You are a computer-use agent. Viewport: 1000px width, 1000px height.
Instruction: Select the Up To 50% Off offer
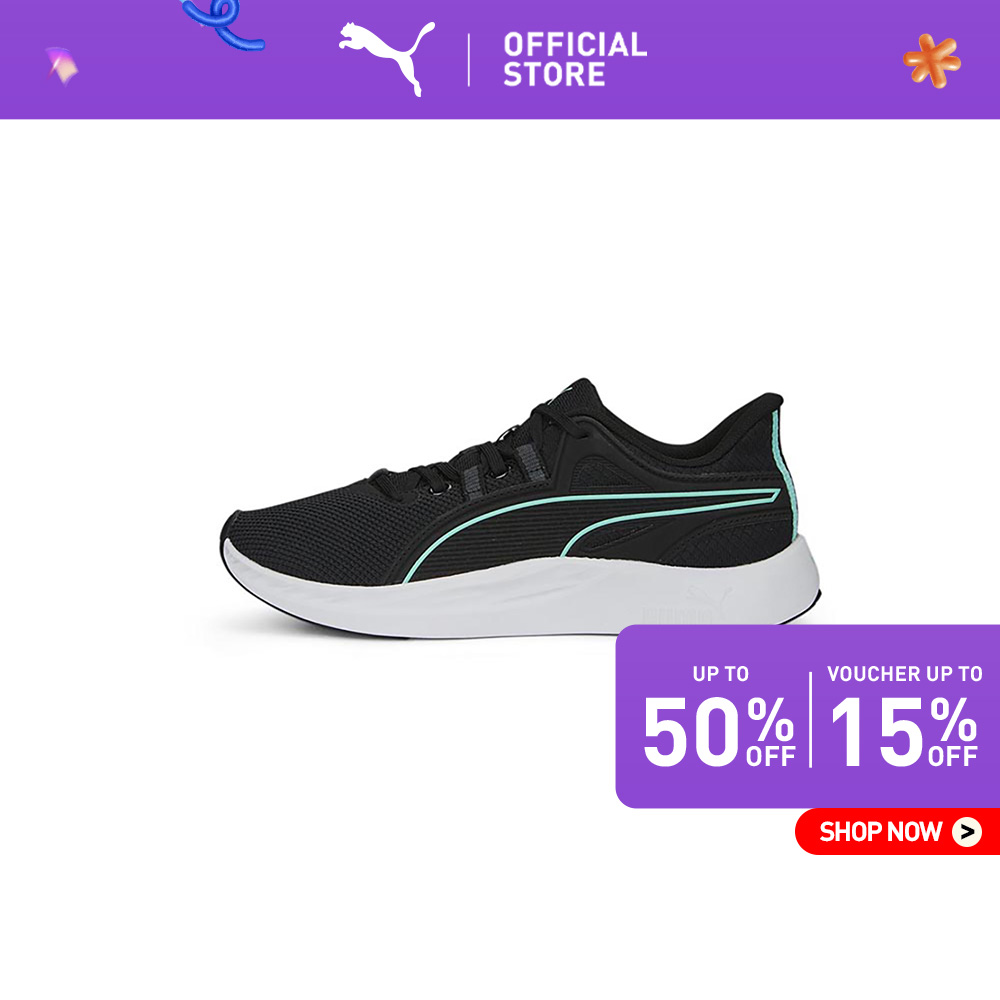(719, 717)
